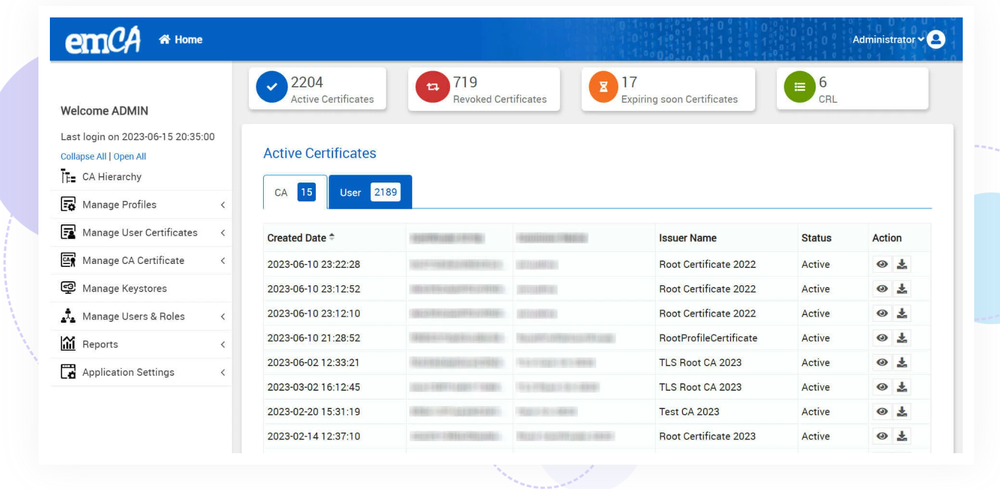Click Active status in Test CA 2023 row
Viewport: 1000px width, 489px height.
816,412
